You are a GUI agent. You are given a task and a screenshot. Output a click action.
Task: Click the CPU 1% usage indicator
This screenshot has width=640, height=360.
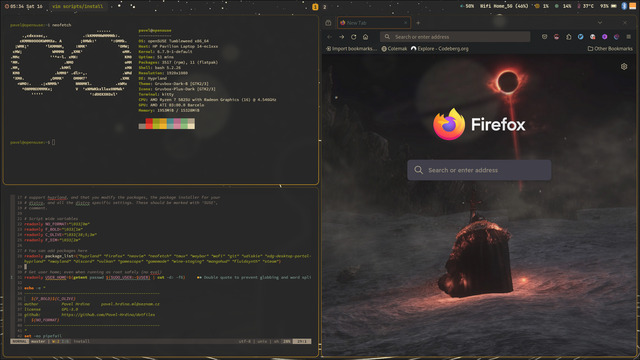tap(542, 6)
